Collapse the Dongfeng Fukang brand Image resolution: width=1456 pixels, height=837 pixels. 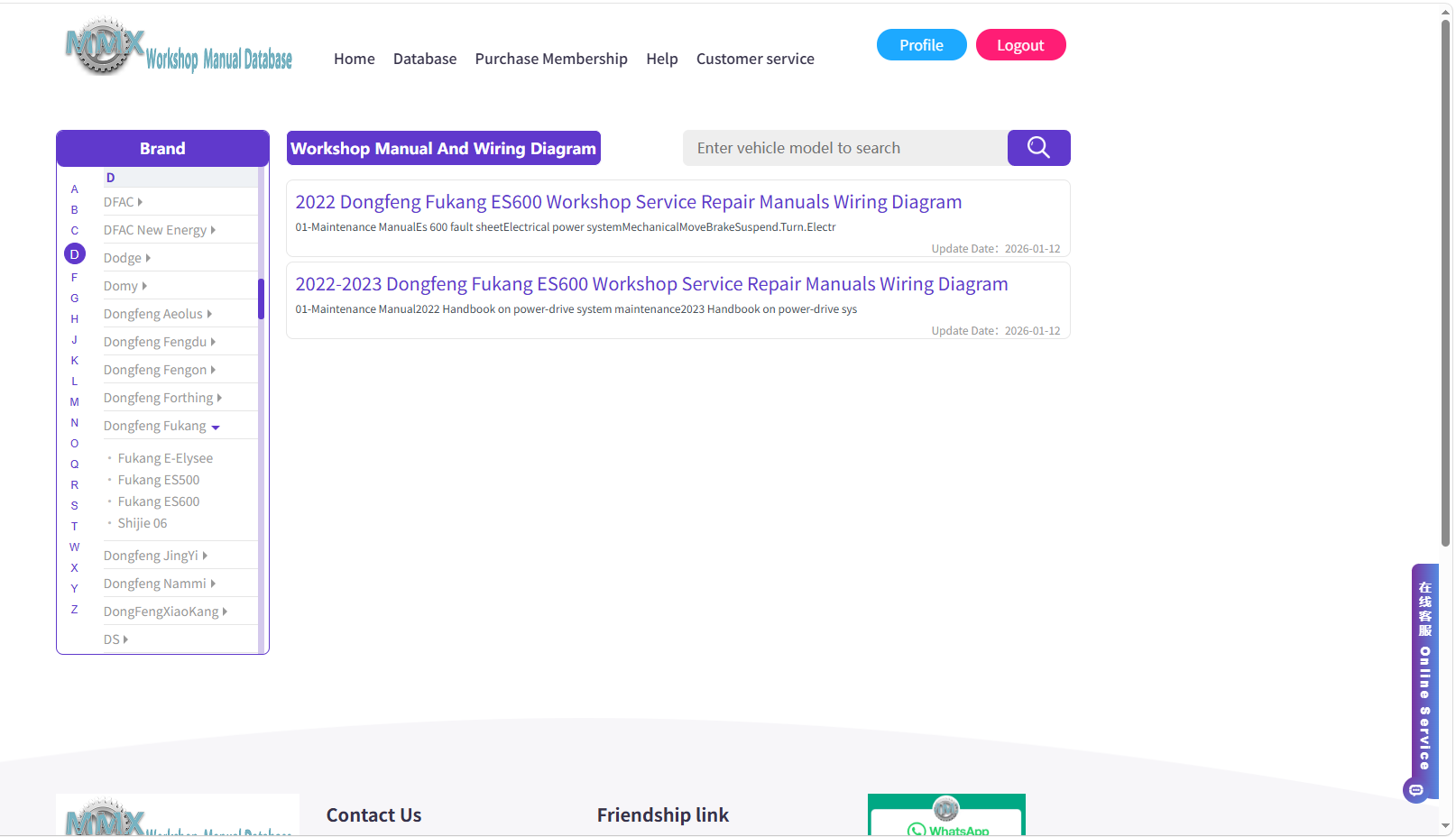click(x=162, y=426)
